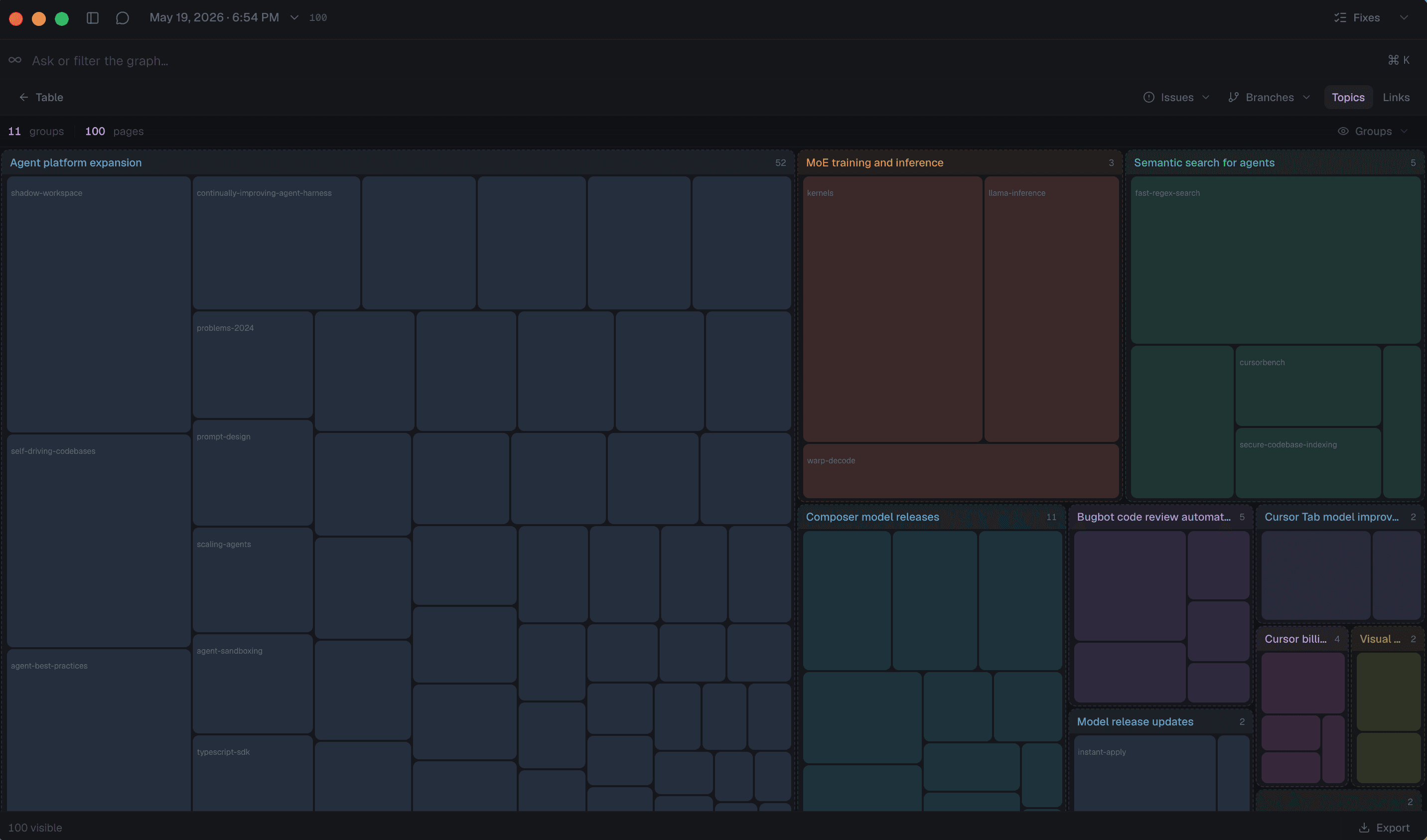This screenshot has height=840, width=1427.
Task: Open the chat bubble icon
Action: pos(122,18)
